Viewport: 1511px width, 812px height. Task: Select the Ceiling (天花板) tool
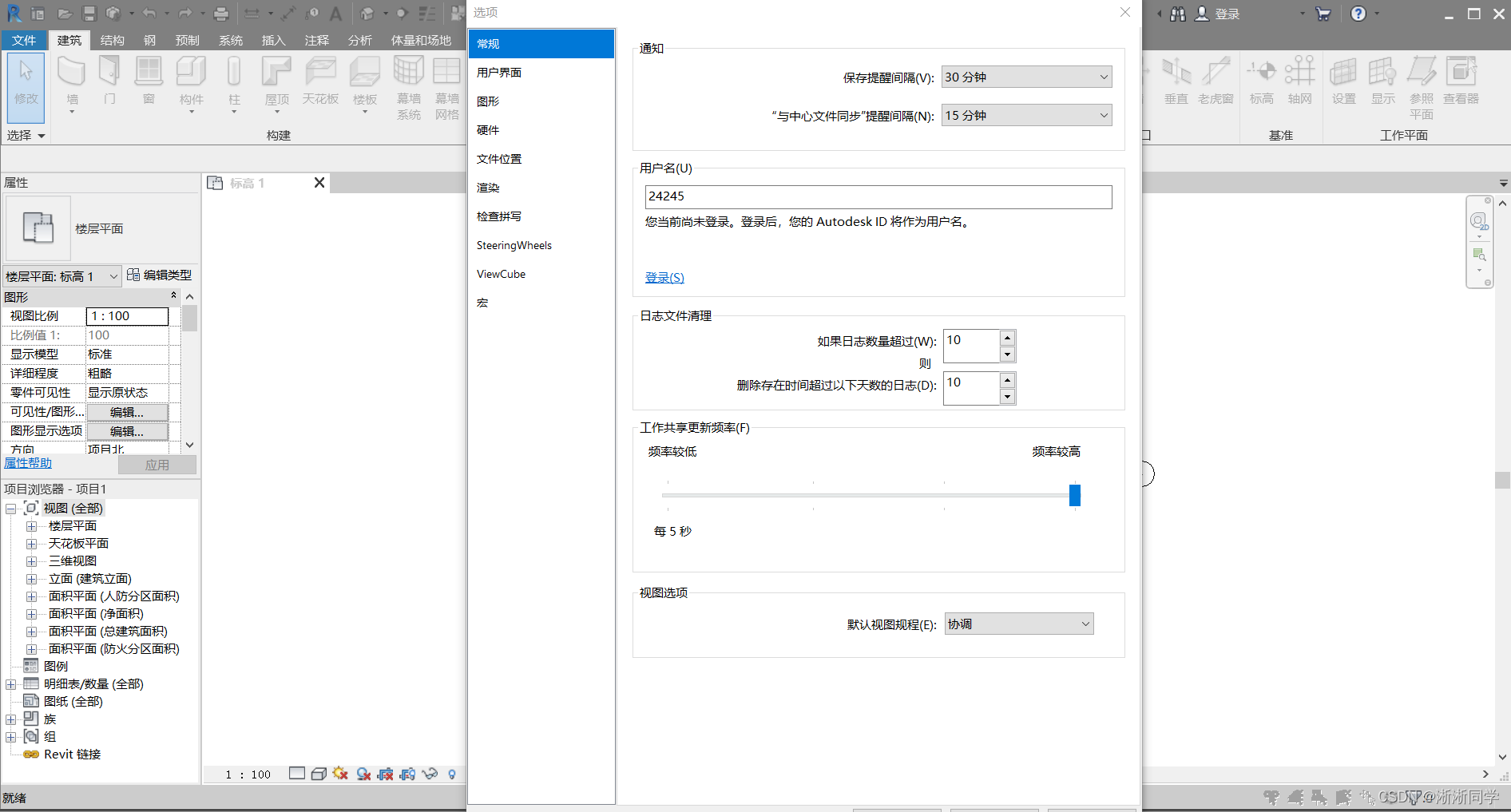[x=321, y=81]
